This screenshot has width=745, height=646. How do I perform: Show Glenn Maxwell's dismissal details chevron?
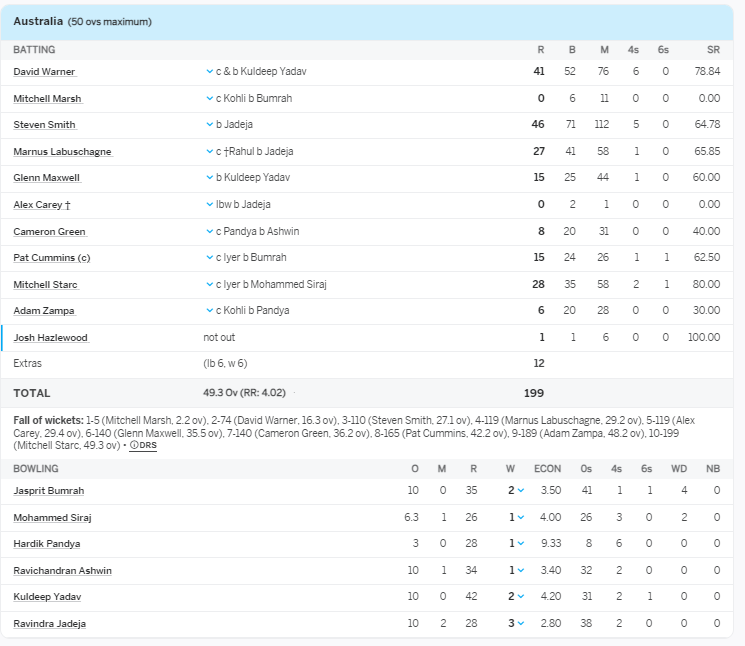coord(209,178)
